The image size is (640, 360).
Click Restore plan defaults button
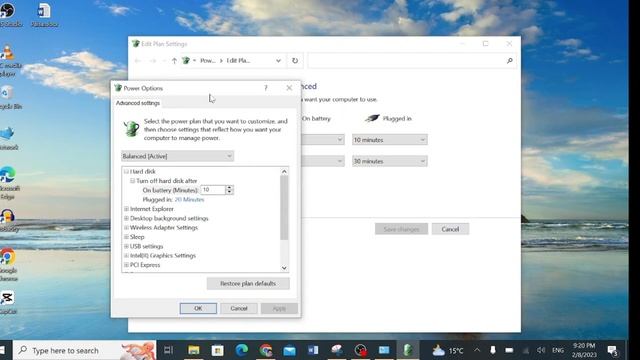(248, 283)
